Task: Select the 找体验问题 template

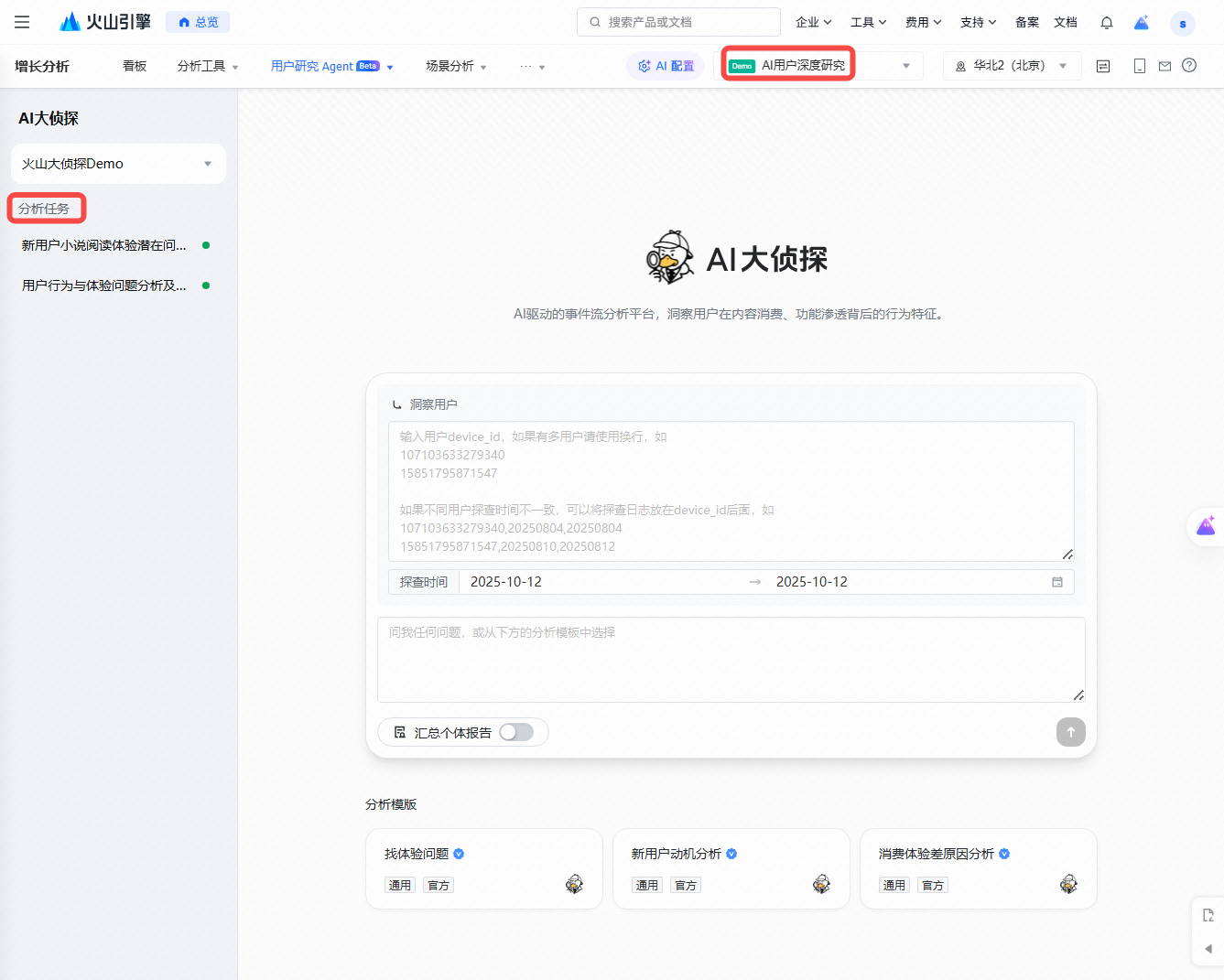Action: [484, 868]
